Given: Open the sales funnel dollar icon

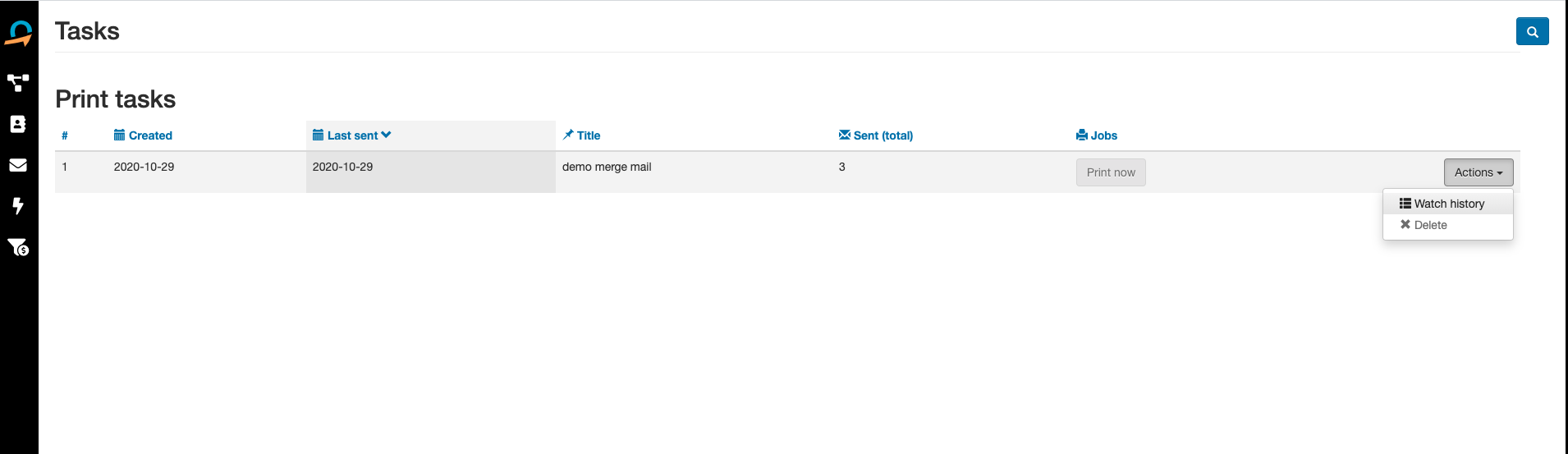Looking at the screenshot, I should click(x=18, y=247).
